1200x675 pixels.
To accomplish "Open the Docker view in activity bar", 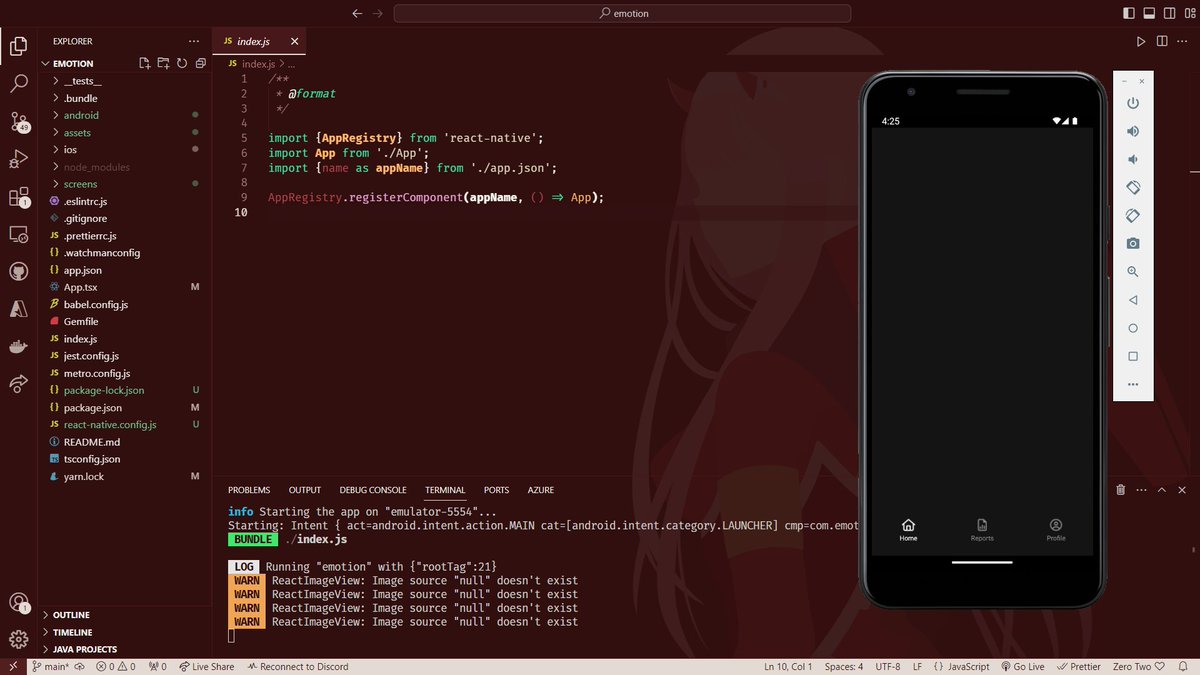I will pos(18,347).
